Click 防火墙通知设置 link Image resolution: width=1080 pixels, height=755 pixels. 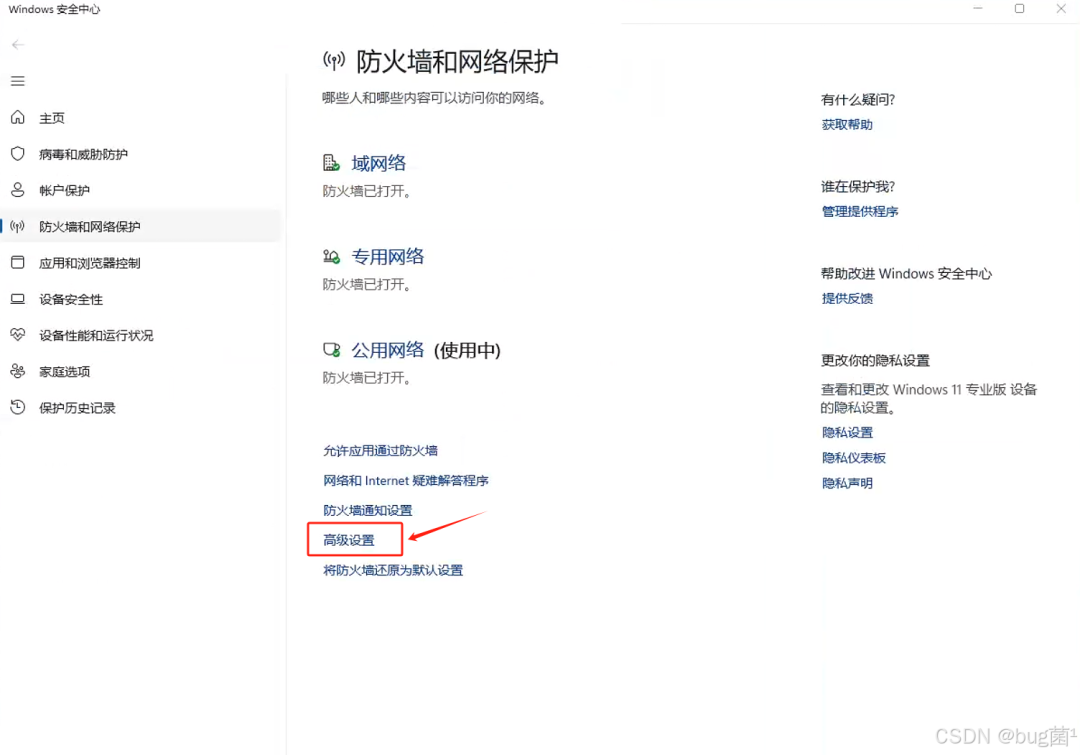368,510
